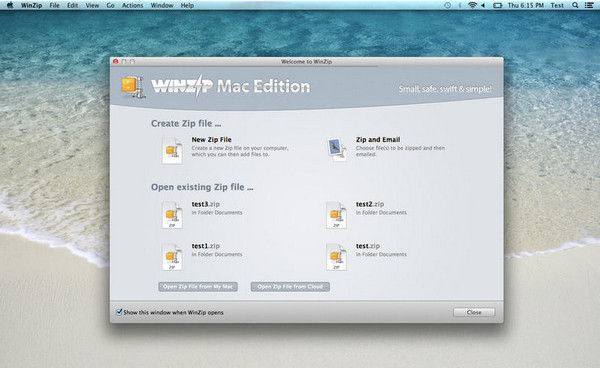Screen dimensions: 600x368
Task: Click the Test user name in menu bar
Action: coord(557,5)
